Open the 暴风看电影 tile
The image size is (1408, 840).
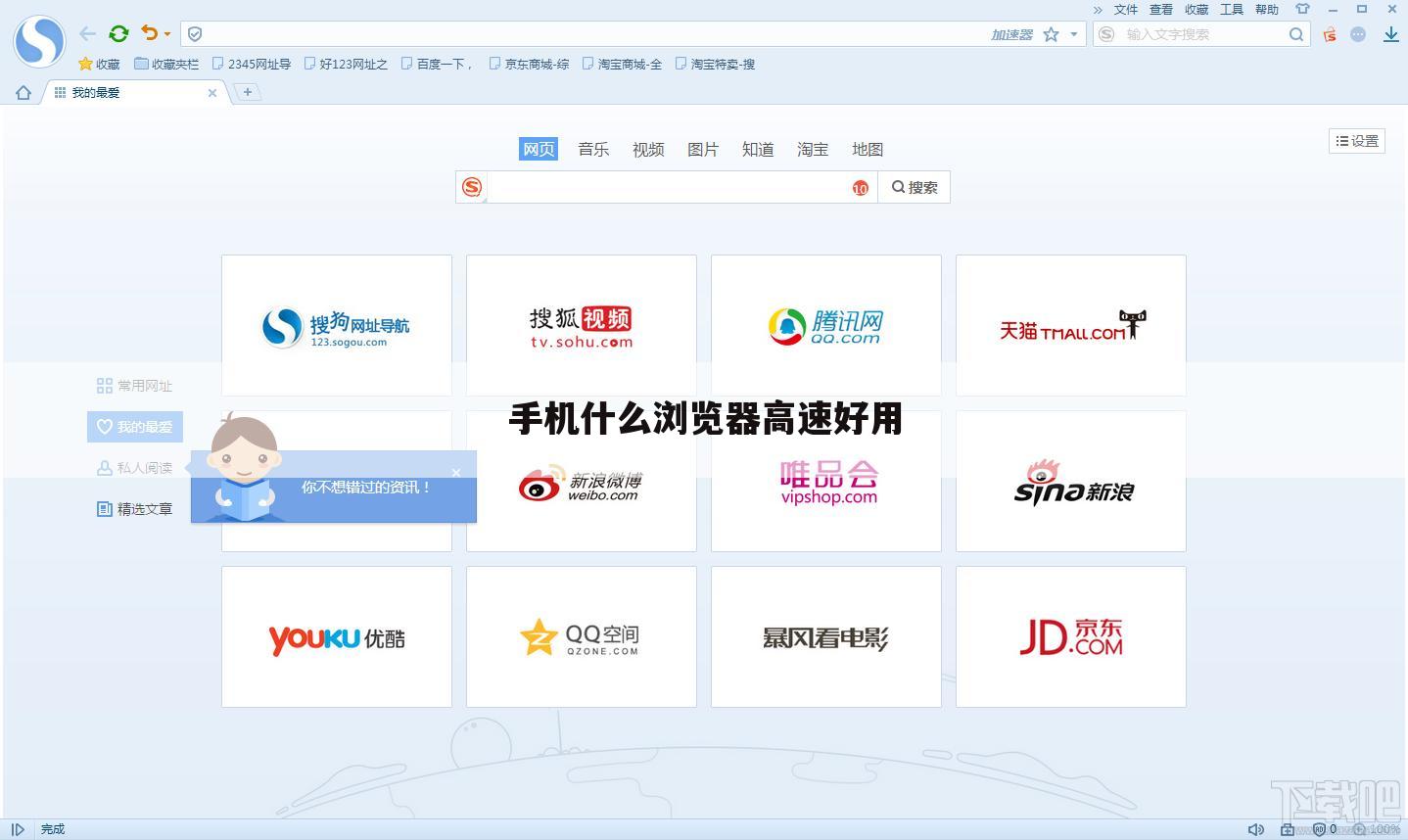[x=826, y=636]
